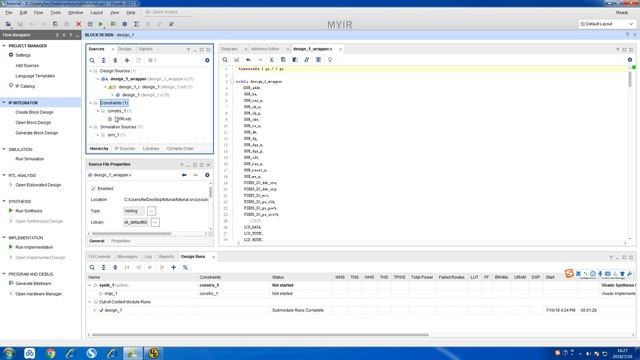The image size is (640, 360).
Task: Select synth_1 row in Design Runs
Action: [361, 285]
